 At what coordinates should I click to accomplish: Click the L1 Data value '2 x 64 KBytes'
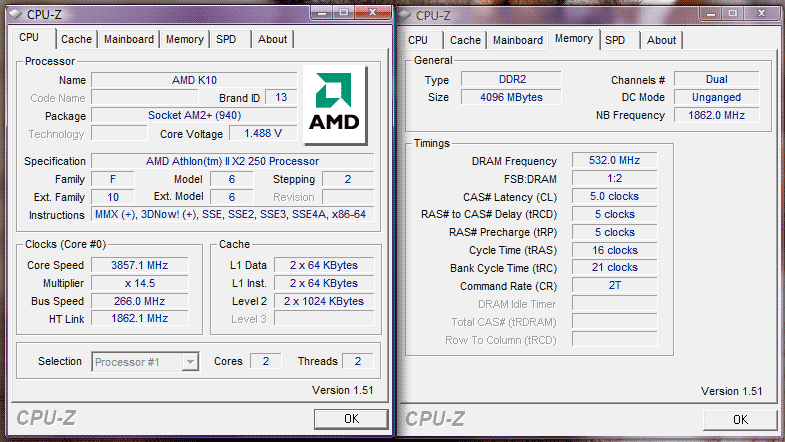click(324, 265)
